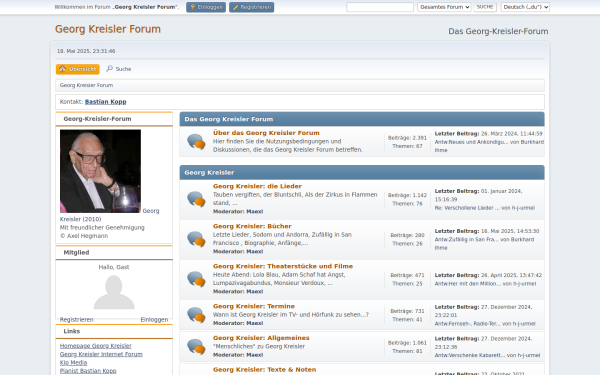Open the Deutsch language selector dropdown

coord(525,7)
